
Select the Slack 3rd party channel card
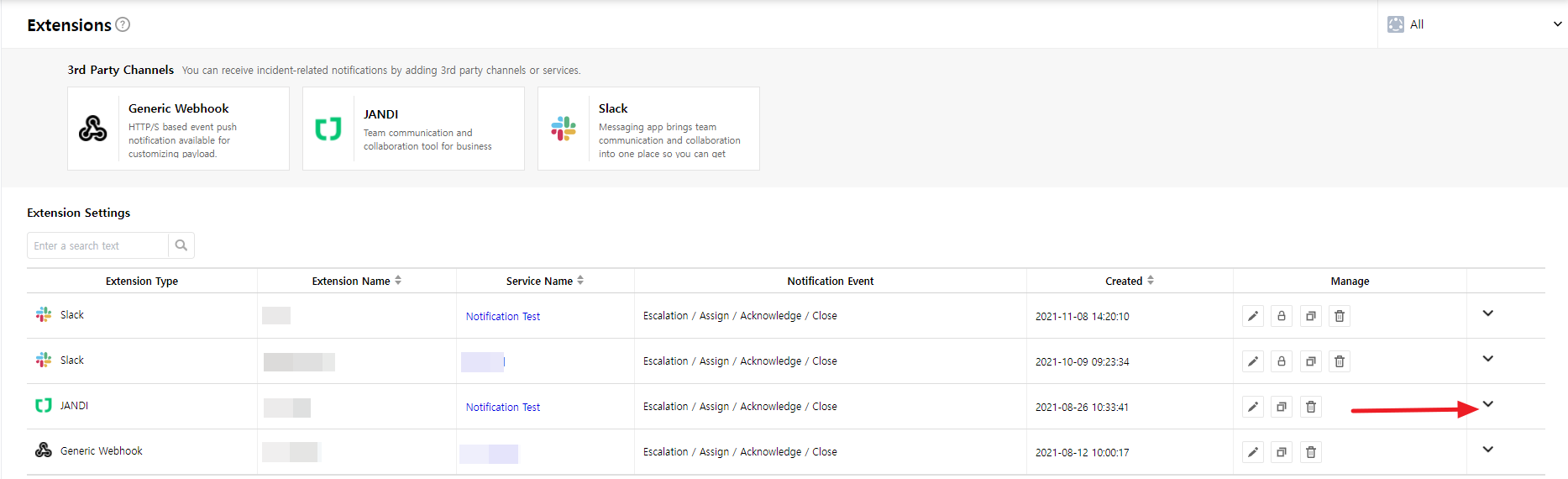click(648, 129)
